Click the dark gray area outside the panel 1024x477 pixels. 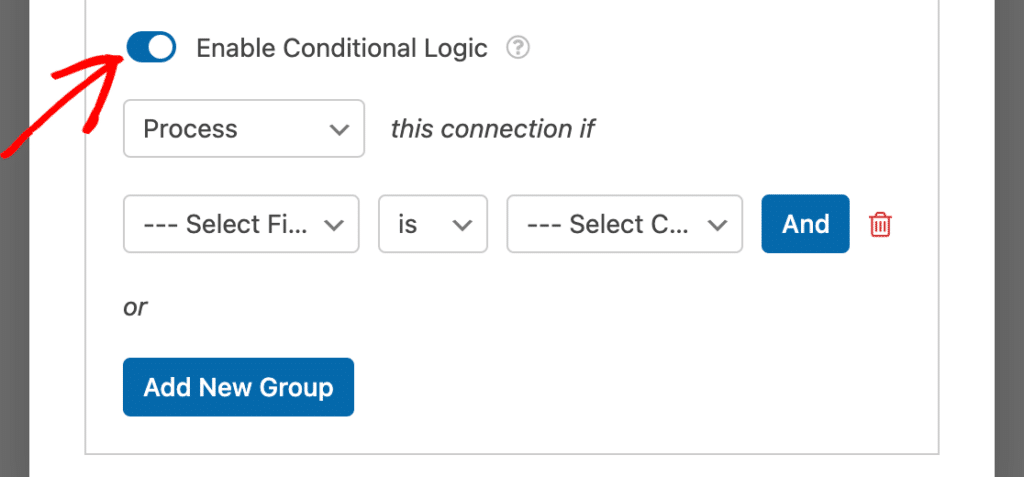(x=1008, y=240)
